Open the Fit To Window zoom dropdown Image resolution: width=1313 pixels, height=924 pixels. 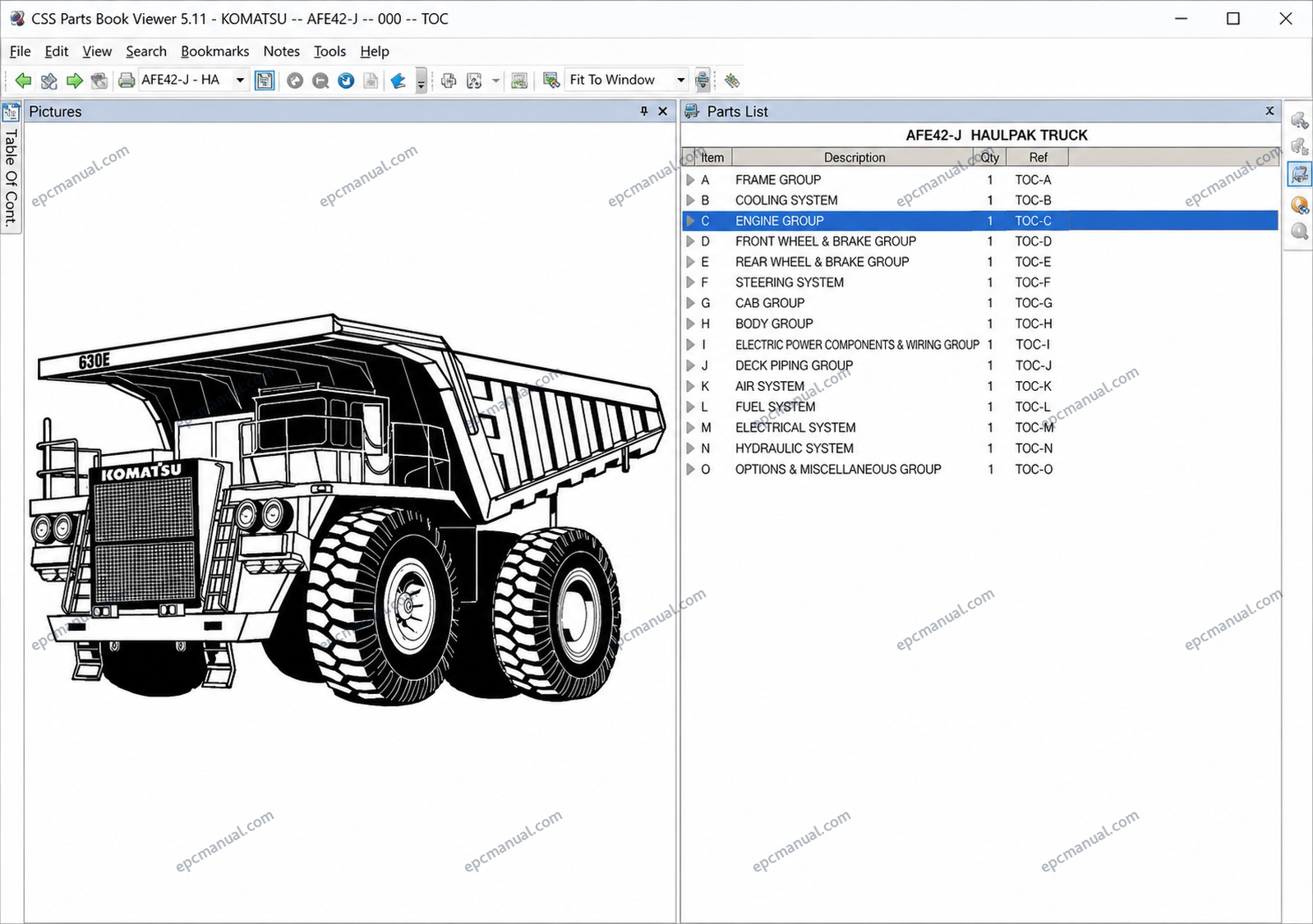(x=680, y=80)
